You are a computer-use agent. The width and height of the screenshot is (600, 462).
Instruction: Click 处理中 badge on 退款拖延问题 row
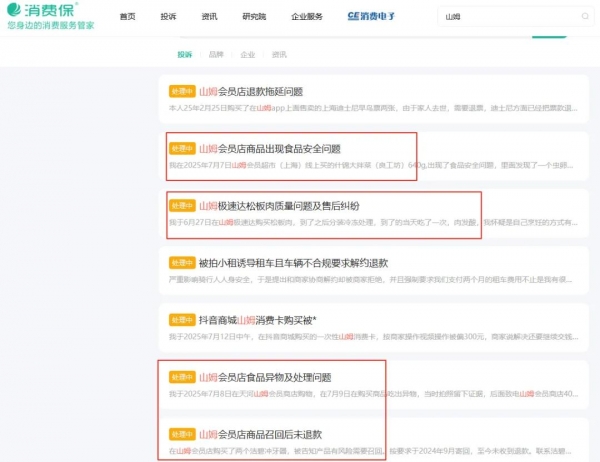pyautogui.click(x=182, y=91)
